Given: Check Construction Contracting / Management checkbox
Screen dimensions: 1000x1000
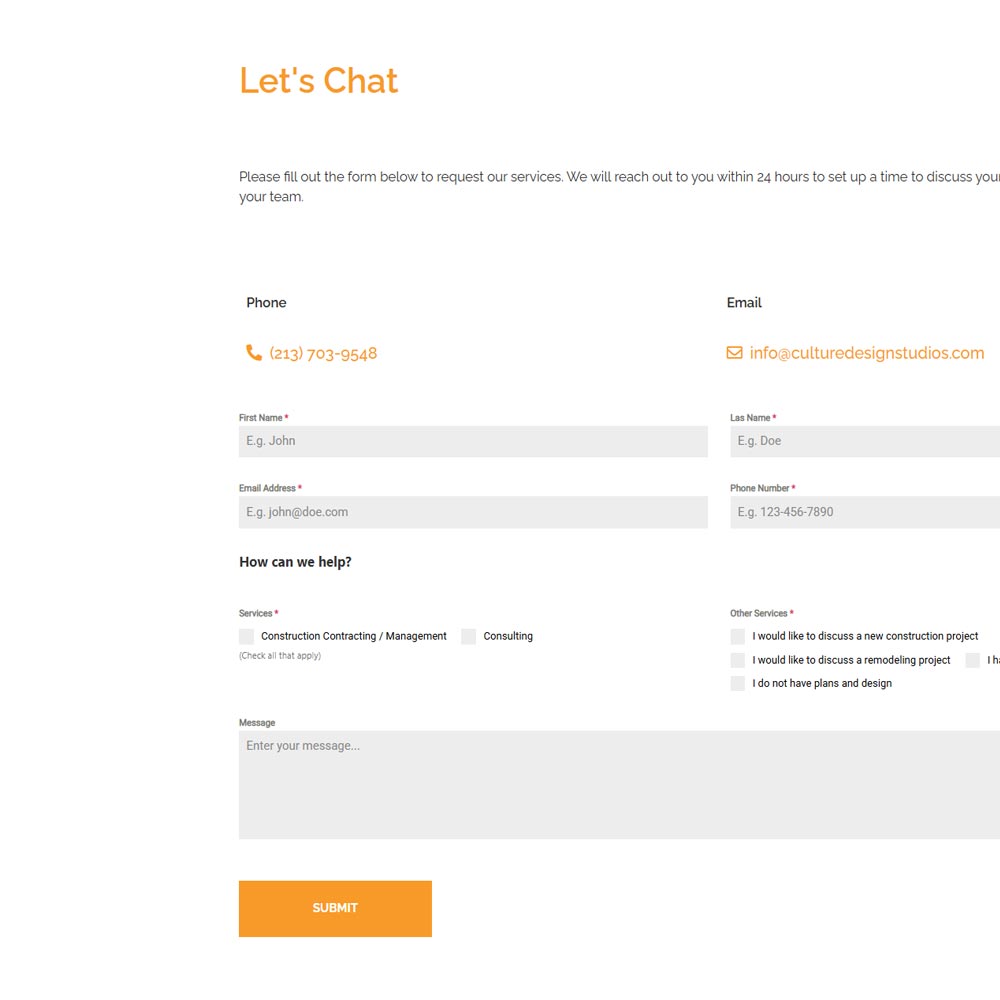Looking at the screenshot, I should coord(246,636).
